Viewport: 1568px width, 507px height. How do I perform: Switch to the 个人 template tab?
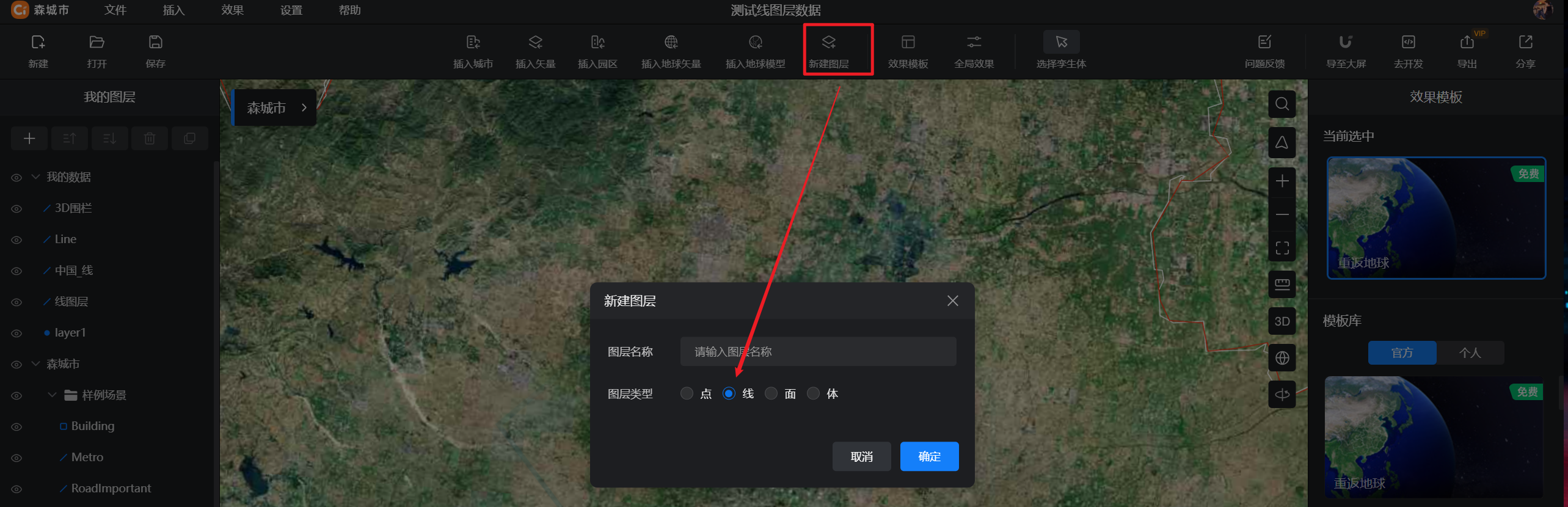pos(1470,352)
